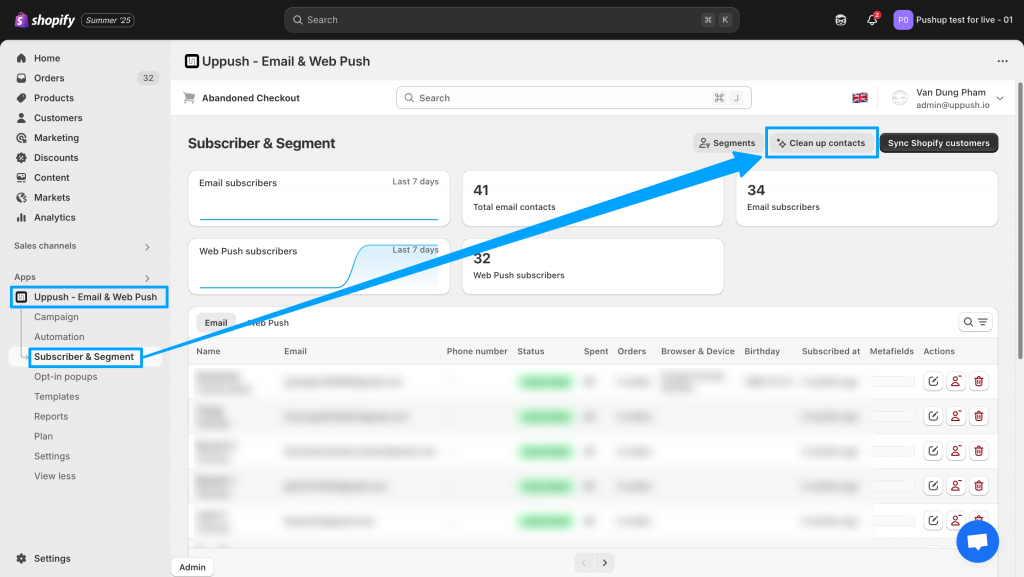Click delete trash icon in first subscriber row

[x=978, y=381]
